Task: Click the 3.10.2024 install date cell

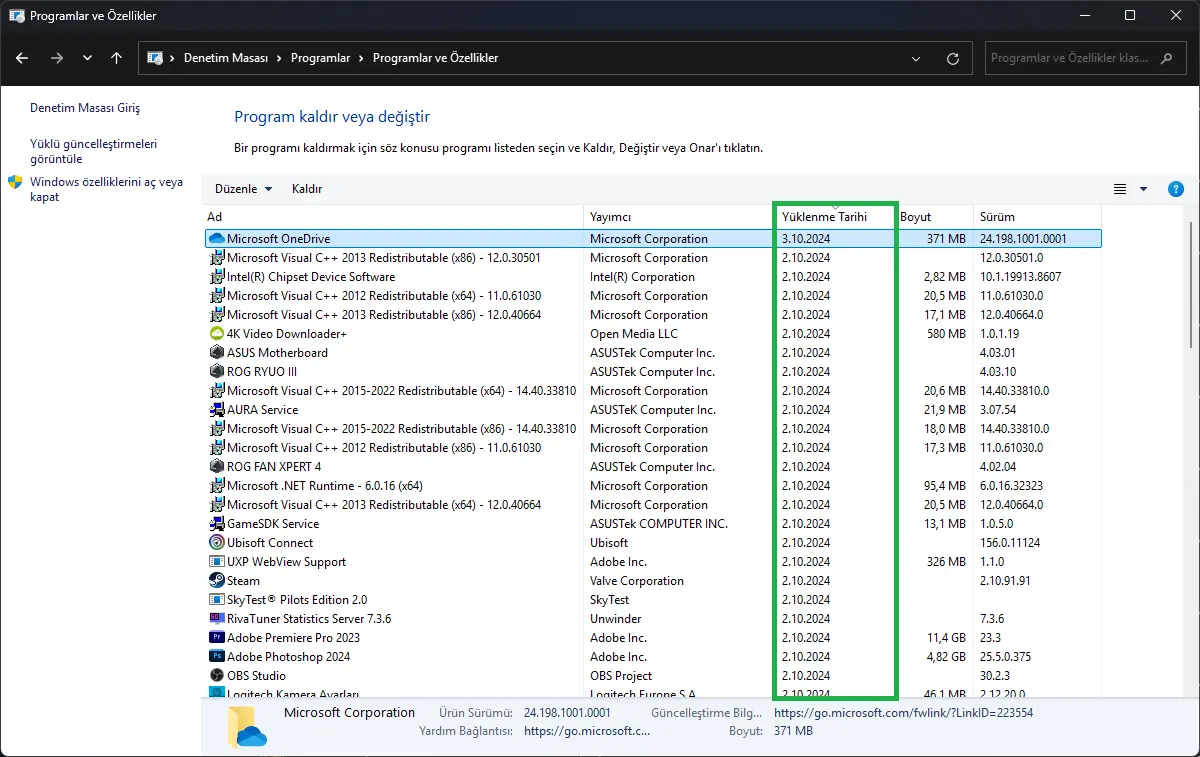Action: point(806,239)
